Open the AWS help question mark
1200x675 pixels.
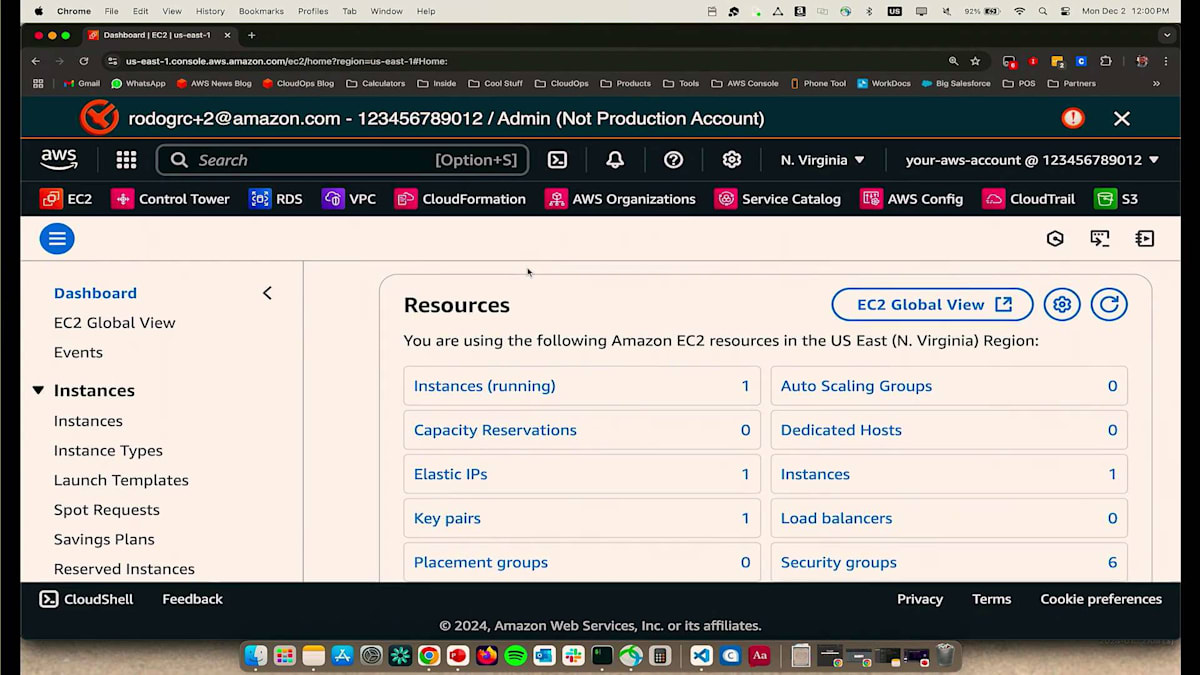tap(673, 160)
